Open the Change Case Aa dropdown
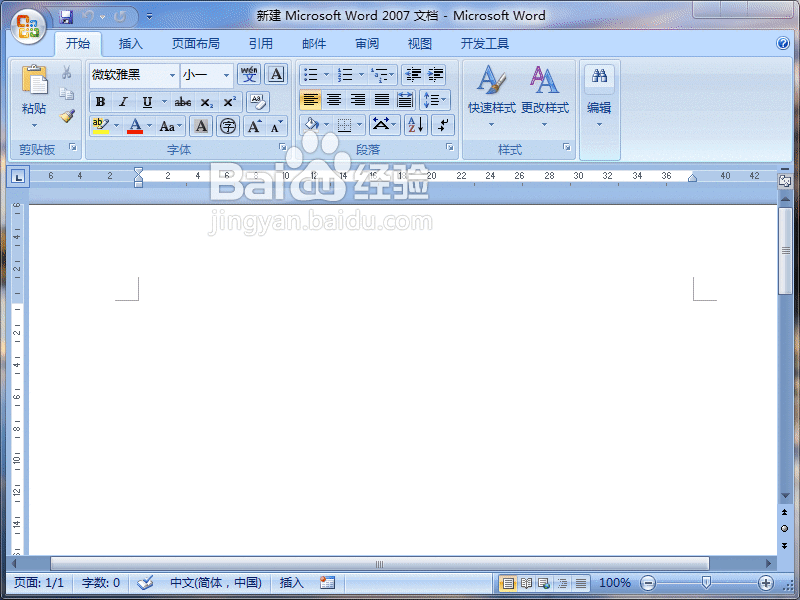 170,126
